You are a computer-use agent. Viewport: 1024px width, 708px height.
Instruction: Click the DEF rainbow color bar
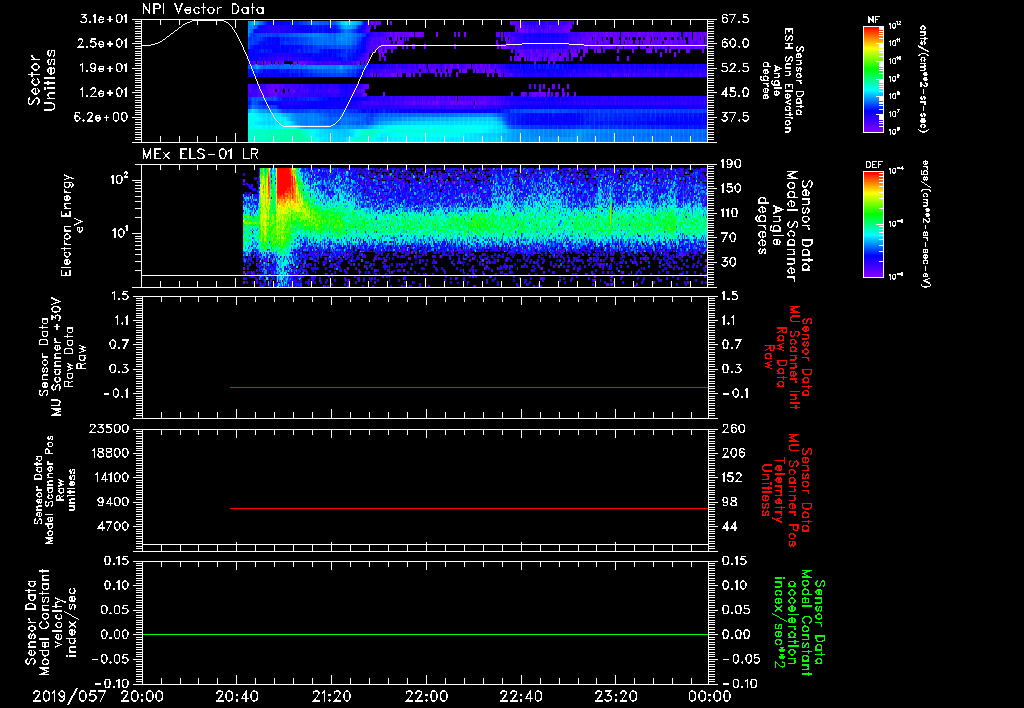[873, 224]
